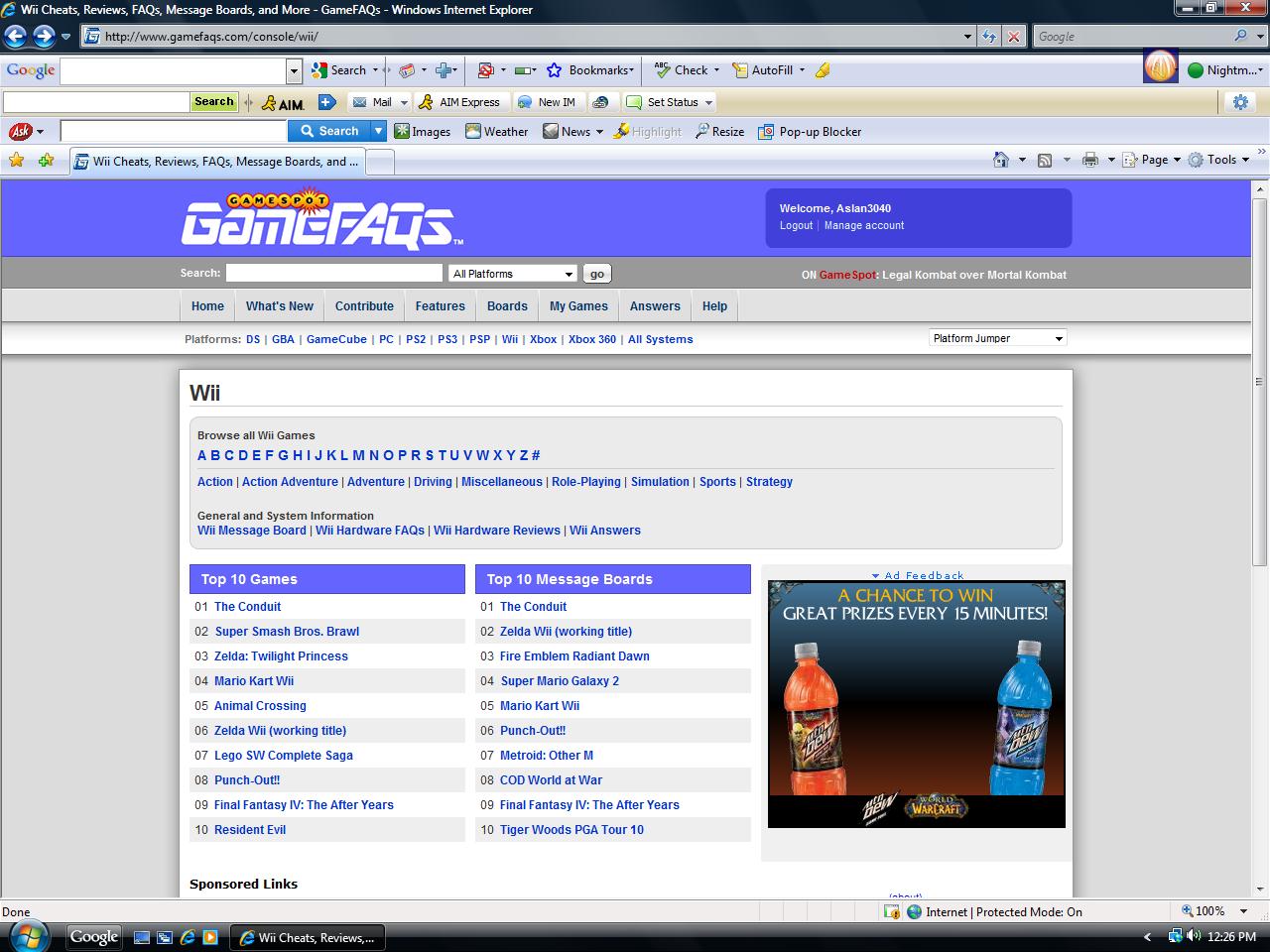Click the volume icon in the system tray
This screenshot has height=952, width=1270.
(x=1194, y=936)
